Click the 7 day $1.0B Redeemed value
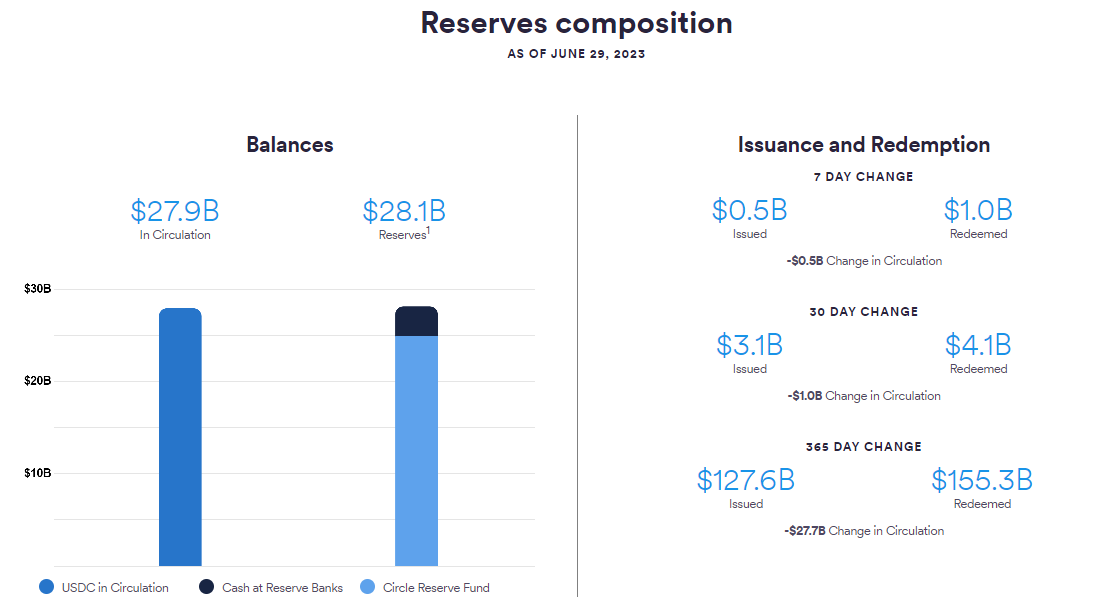1109x616 pixels. (978, 210)
